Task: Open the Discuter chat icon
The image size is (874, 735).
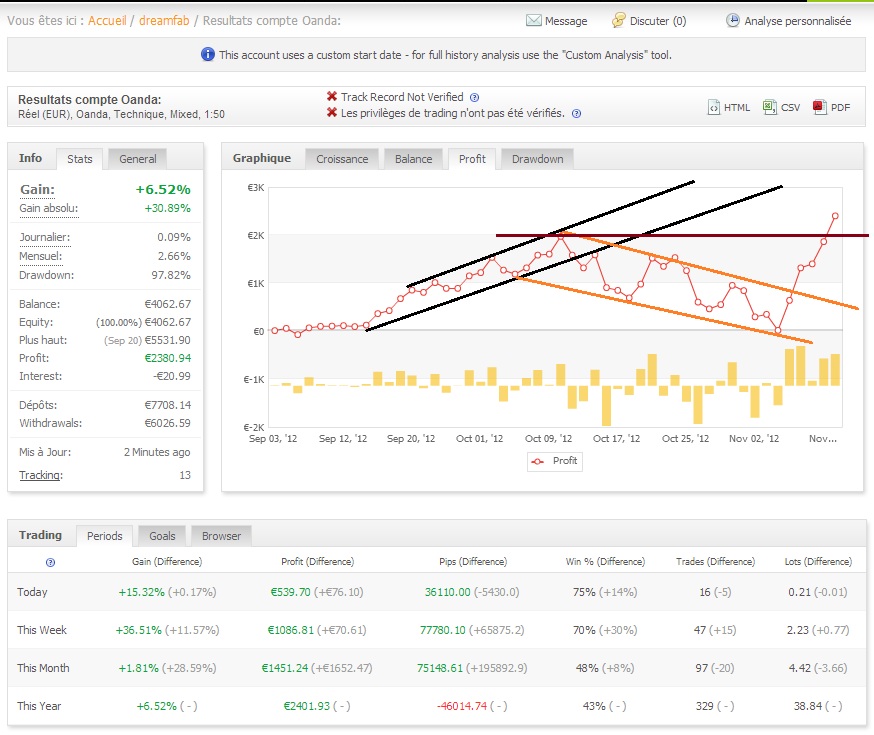Action: pyautogui.click(x=619, y=20)
